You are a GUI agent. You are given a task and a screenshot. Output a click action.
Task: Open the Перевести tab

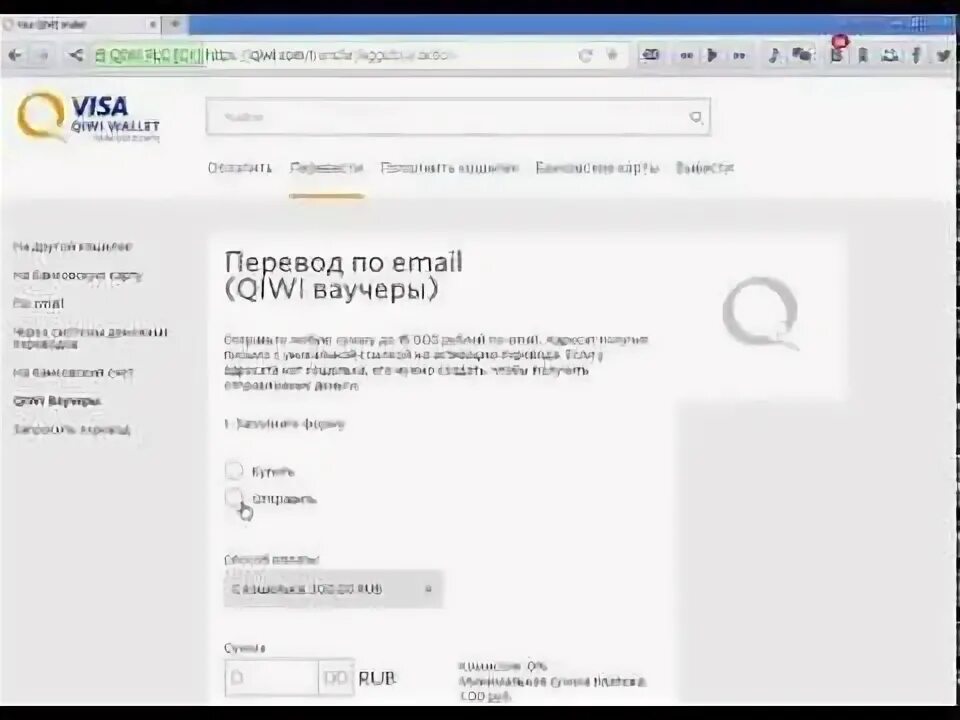326,168
